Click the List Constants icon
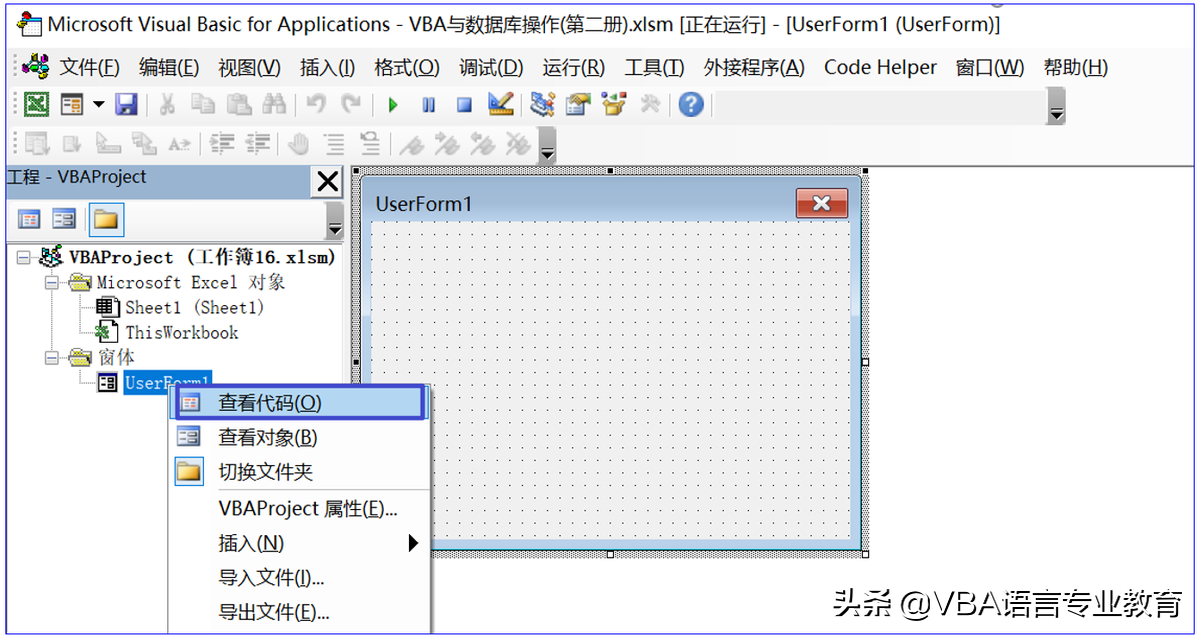The height and width of the screenshot is (637, 1200). [72, 144]
